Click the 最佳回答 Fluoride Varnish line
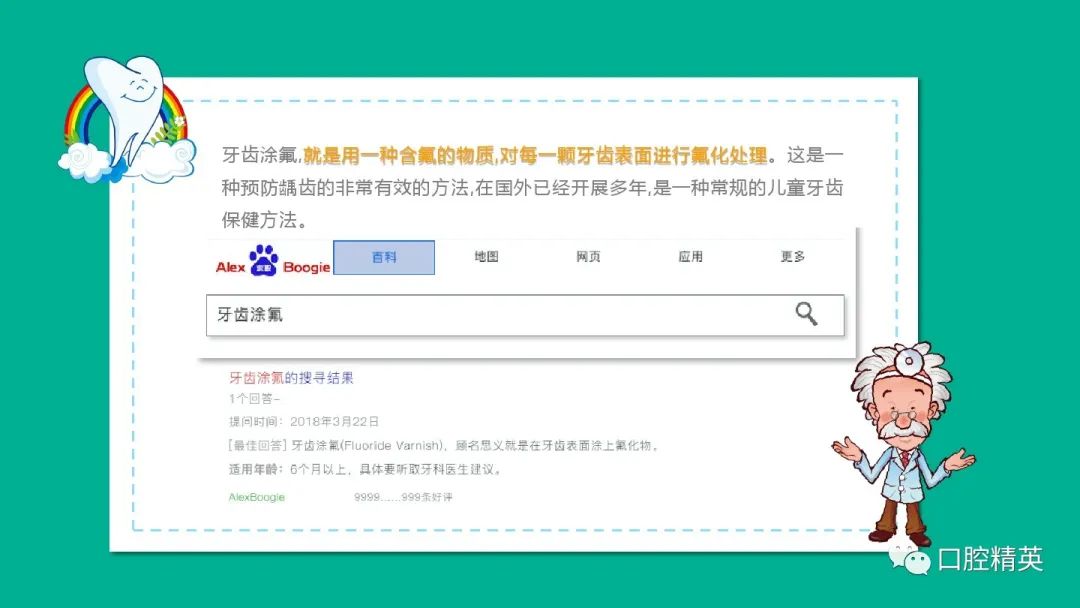This screenshot has height=608, width=1080. (x=444, y=445)
